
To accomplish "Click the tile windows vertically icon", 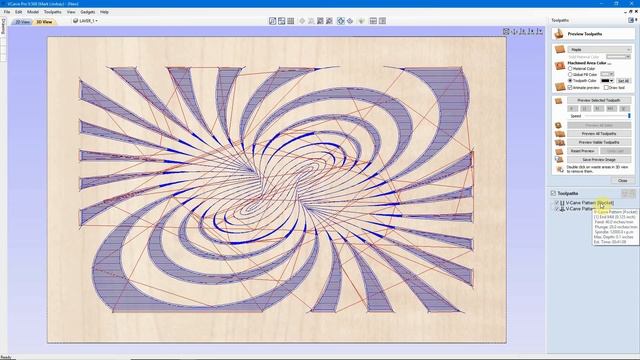I will pos(382,21).
